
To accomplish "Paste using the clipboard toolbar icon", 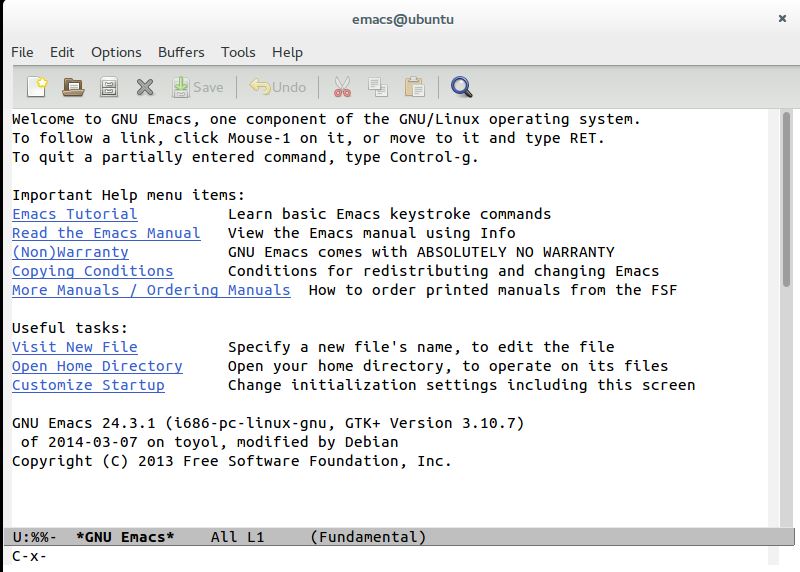I will point(414,87).
